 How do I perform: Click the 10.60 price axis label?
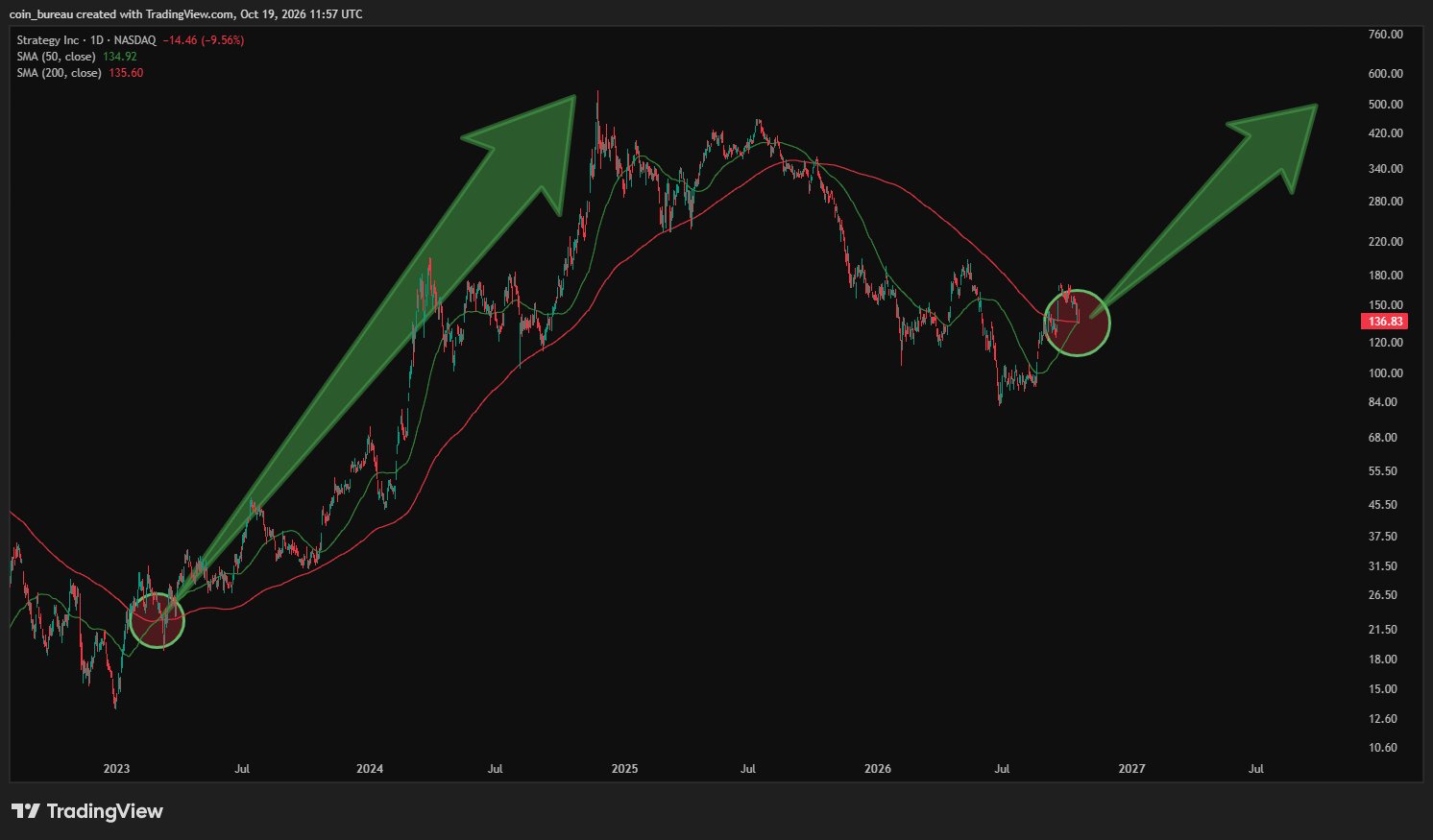coord(1385,748)
